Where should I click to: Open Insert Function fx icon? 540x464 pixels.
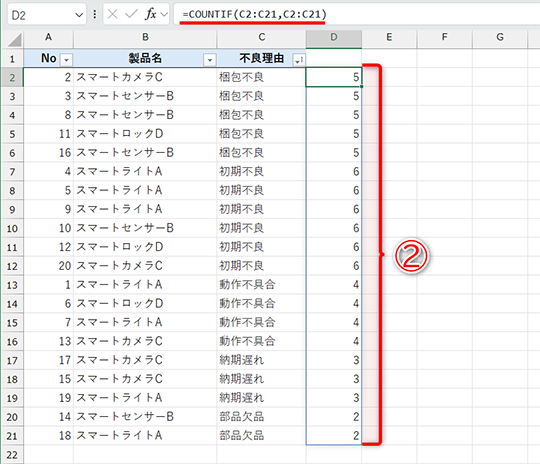click(150, 14)
